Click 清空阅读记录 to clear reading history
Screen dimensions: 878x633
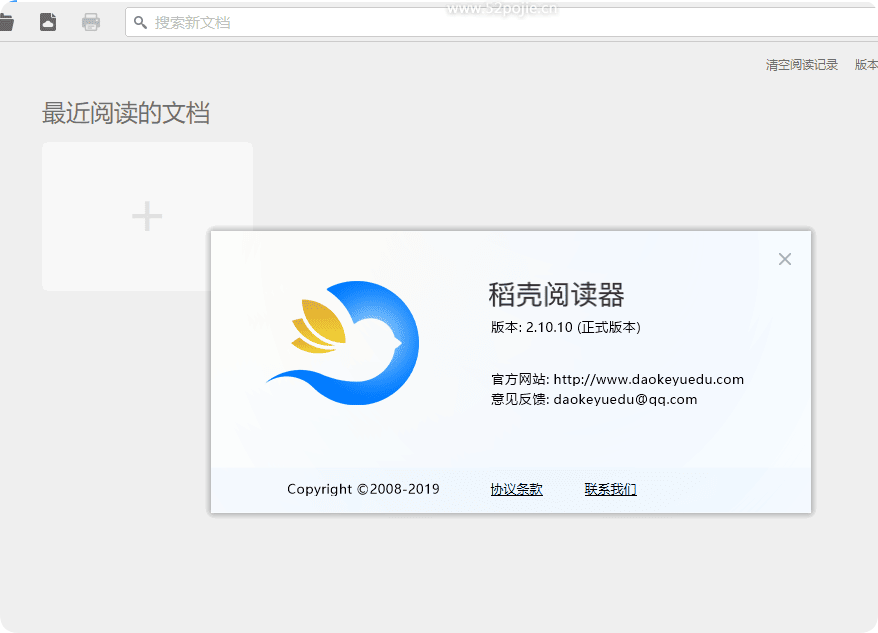point(801,65)
